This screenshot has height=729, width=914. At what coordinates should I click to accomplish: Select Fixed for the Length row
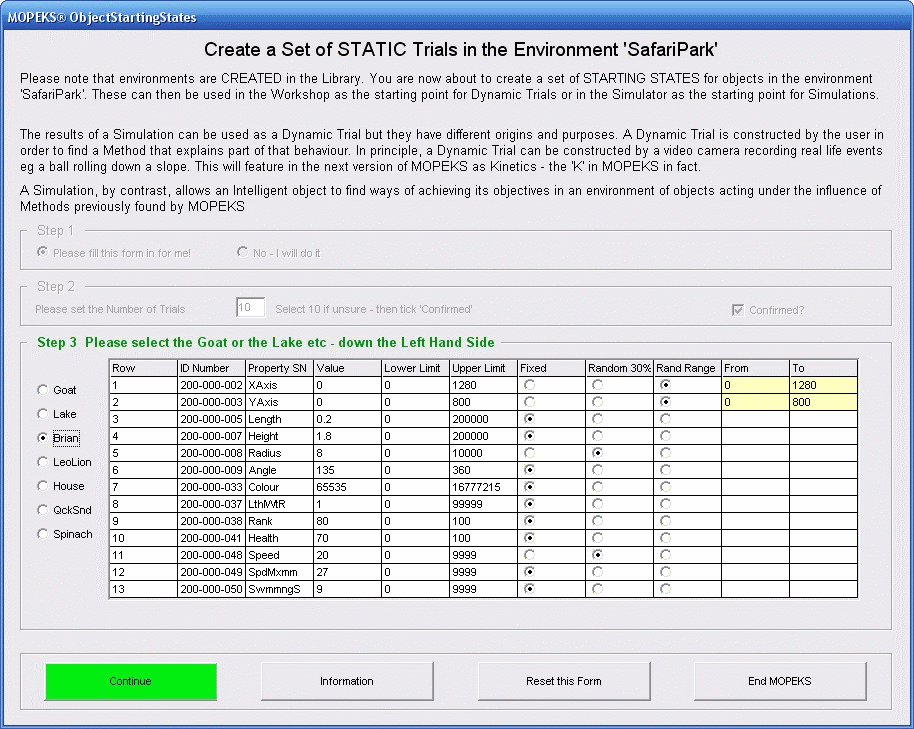[x=529, y=418]
